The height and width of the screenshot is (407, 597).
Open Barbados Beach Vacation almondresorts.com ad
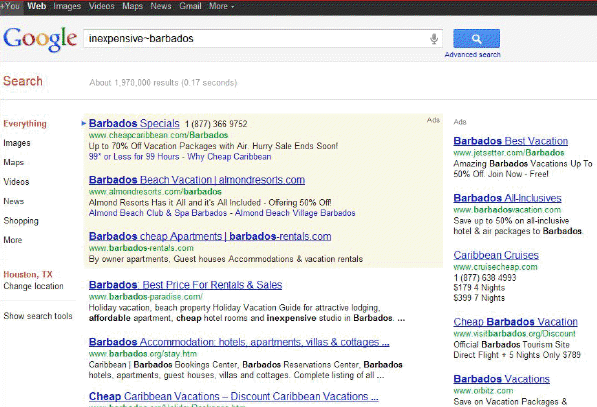click(197, 180)
